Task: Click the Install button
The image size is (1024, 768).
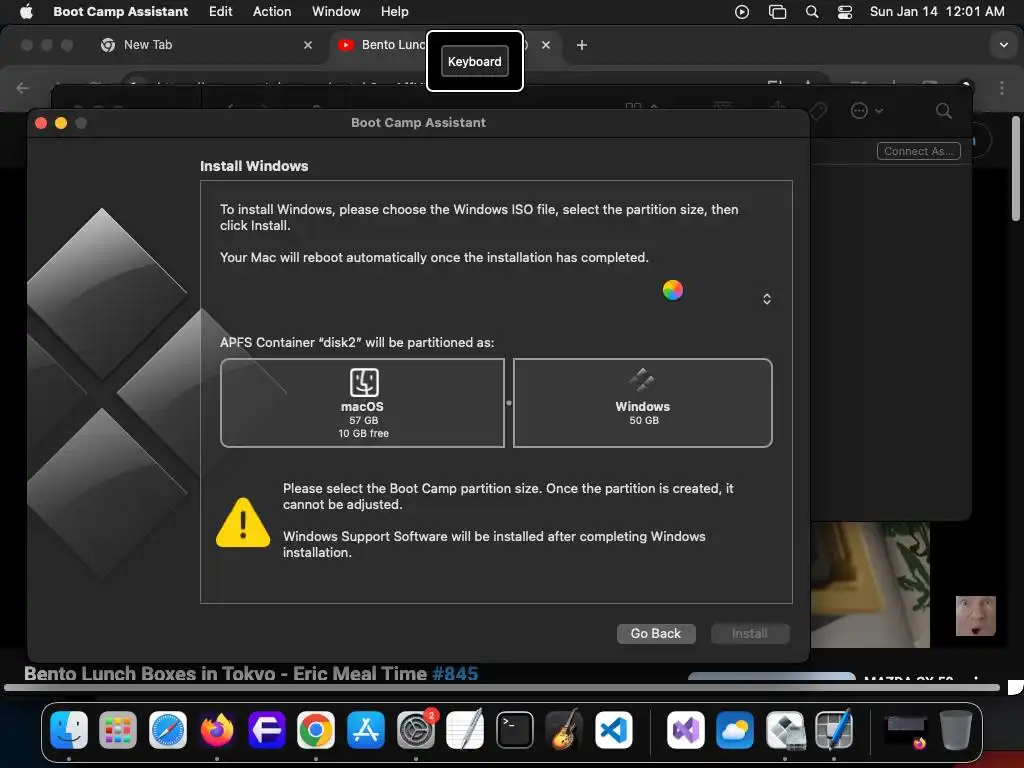Action: 750,633
